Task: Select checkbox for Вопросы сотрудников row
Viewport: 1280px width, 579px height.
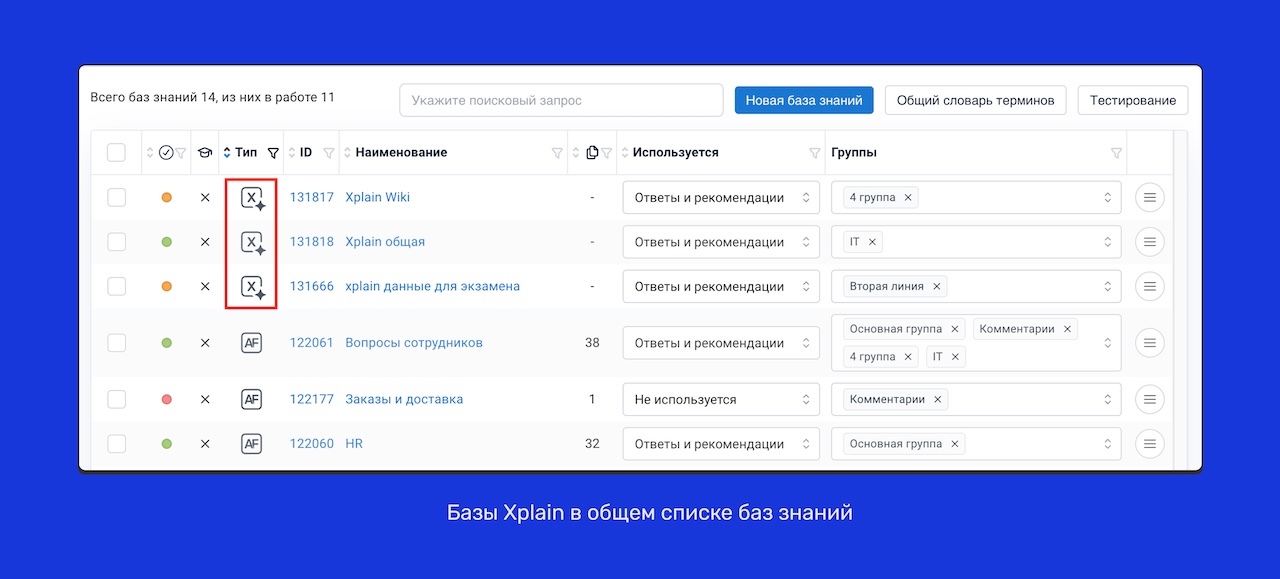Action: pos(116,343)
